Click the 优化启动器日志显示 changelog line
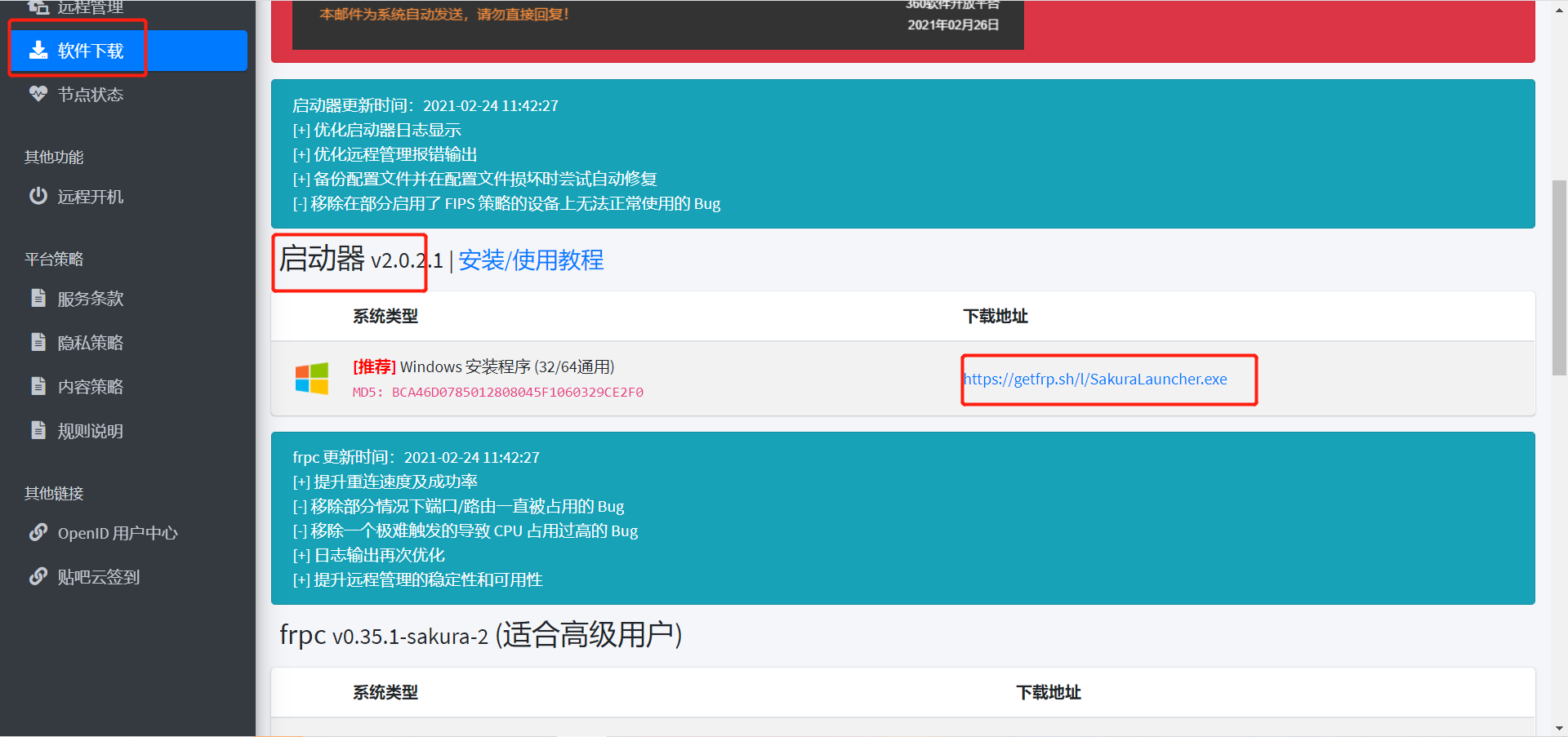The width and height of the screenshot is (1568, 737). (376, 131)
